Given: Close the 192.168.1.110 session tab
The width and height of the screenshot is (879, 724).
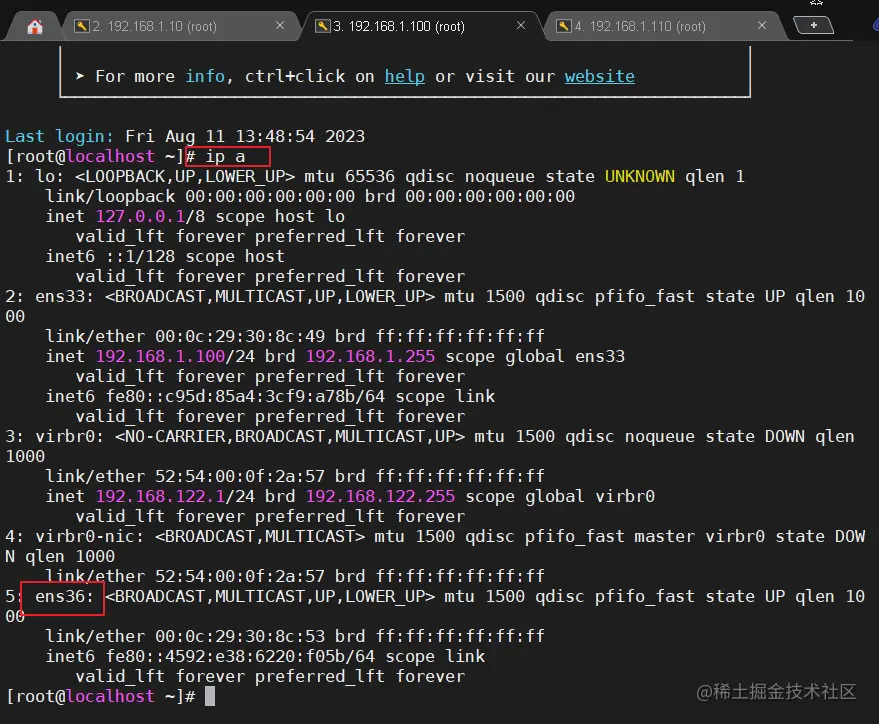Looking at the screenshot, I should (762, 25).
